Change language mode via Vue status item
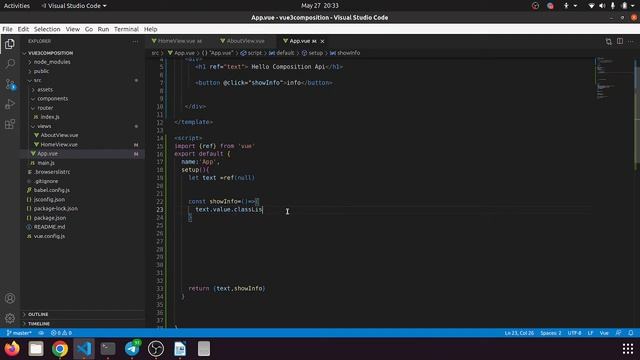This screenshot has width=640, height=360. tap(604, 333)
